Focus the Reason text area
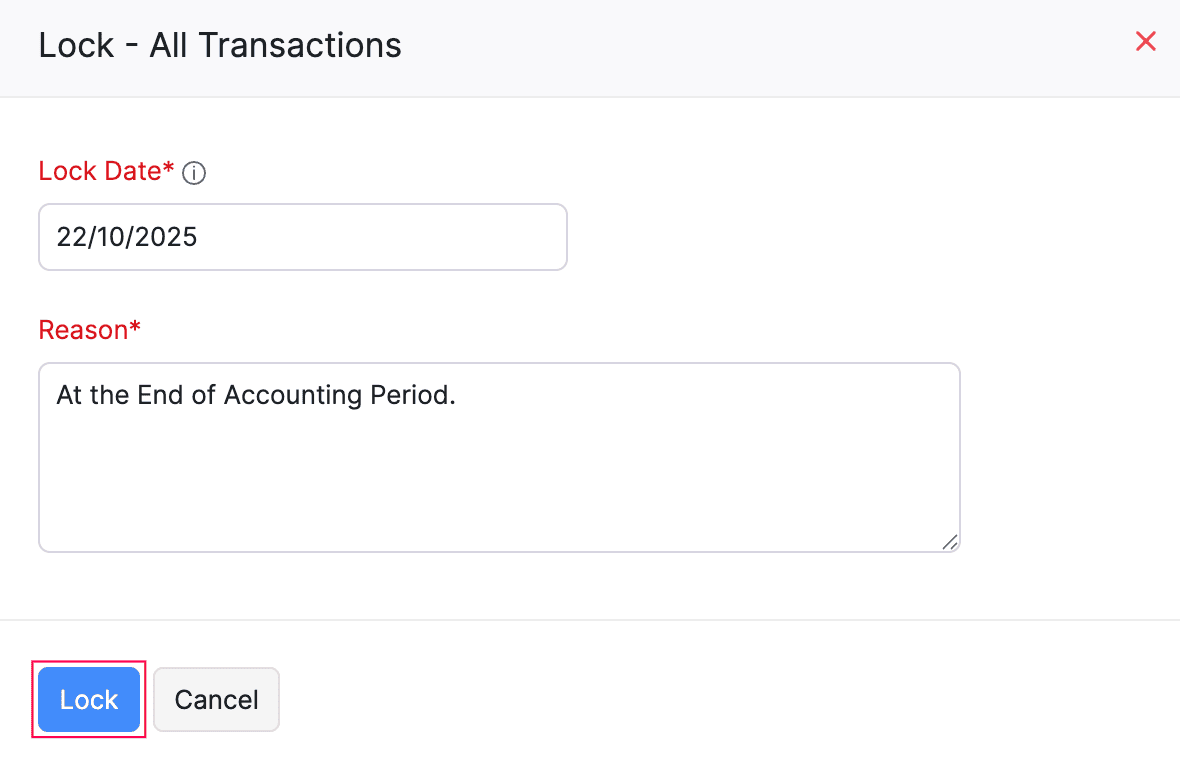 (x=500, y=457)
